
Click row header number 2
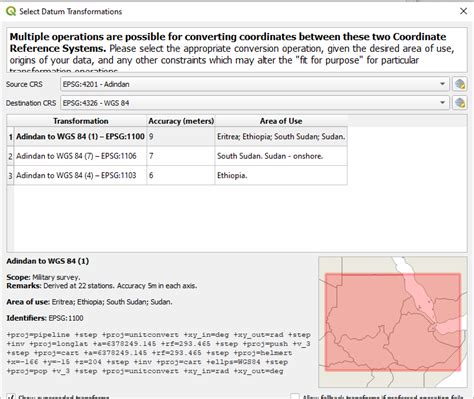11,156
